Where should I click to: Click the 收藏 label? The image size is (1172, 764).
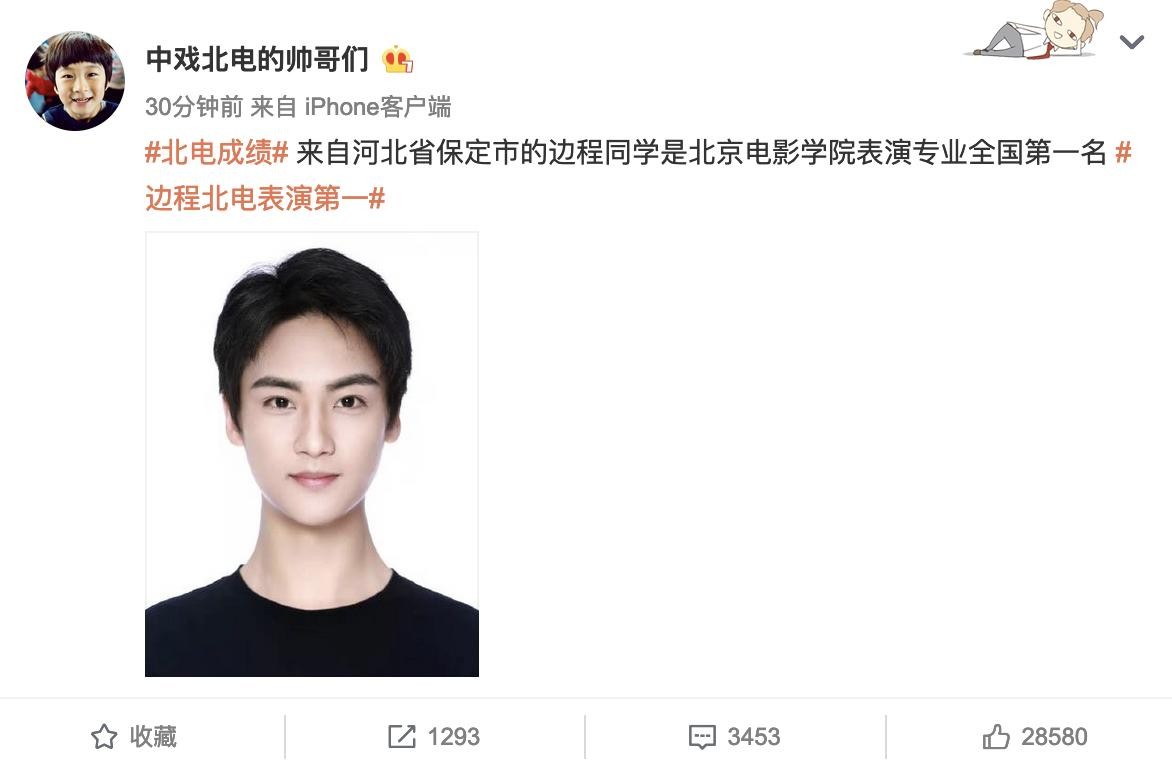(153, 737)
